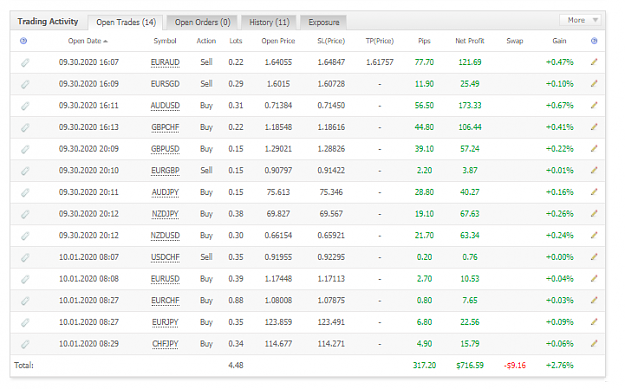This screenshot has height=389, width=625.
Task: Open the EURUSD symbol link
Action: (x=165, y=279)
